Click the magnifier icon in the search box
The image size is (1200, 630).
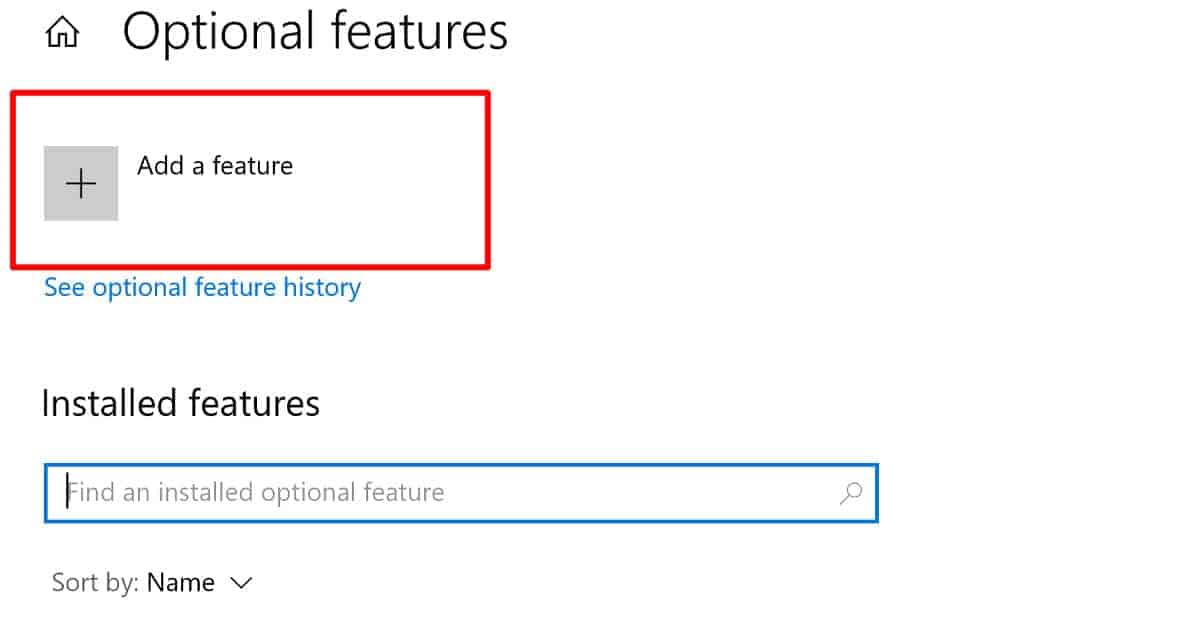coord(851,492)
